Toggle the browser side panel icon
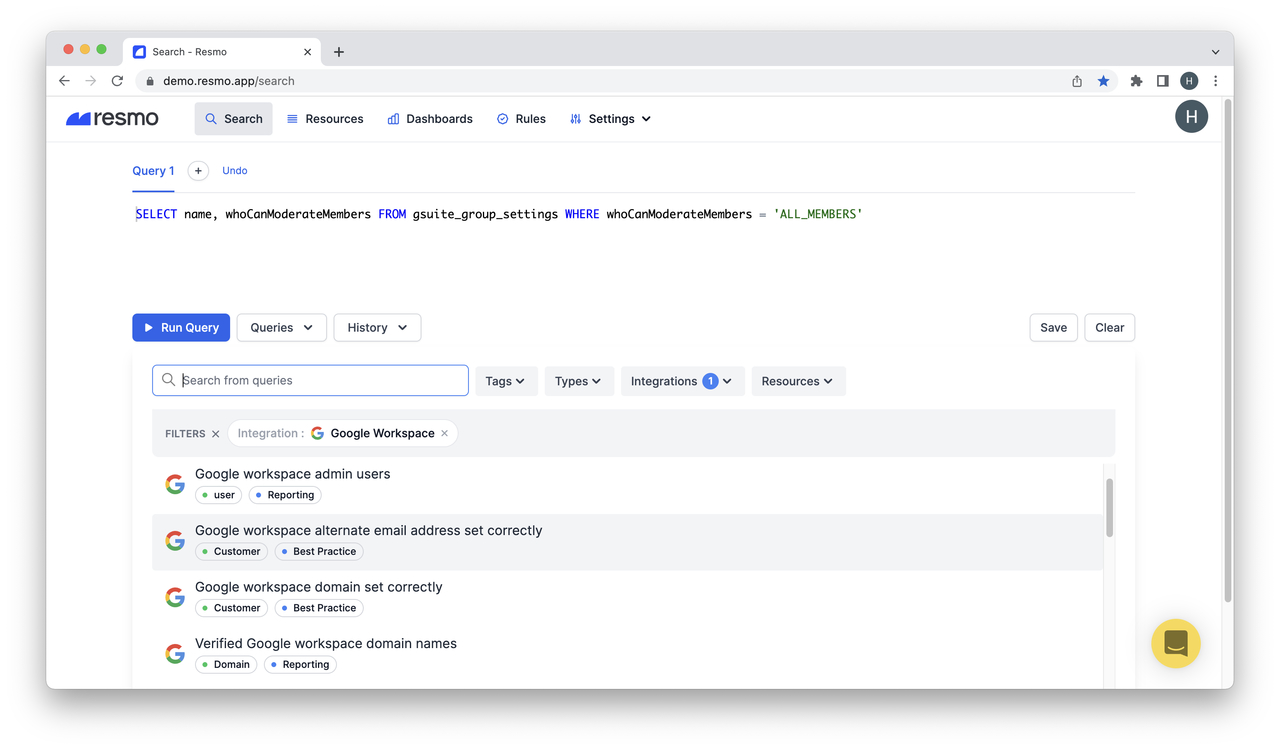 click(1162, 81)
